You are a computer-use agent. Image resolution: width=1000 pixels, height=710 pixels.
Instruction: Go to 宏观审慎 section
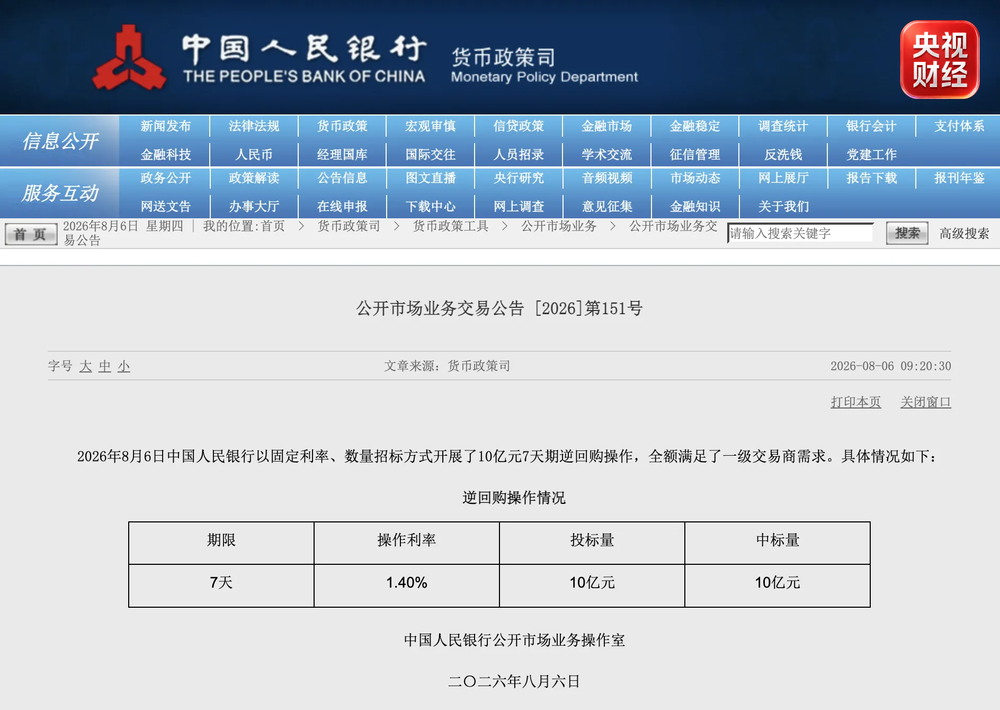430,126
